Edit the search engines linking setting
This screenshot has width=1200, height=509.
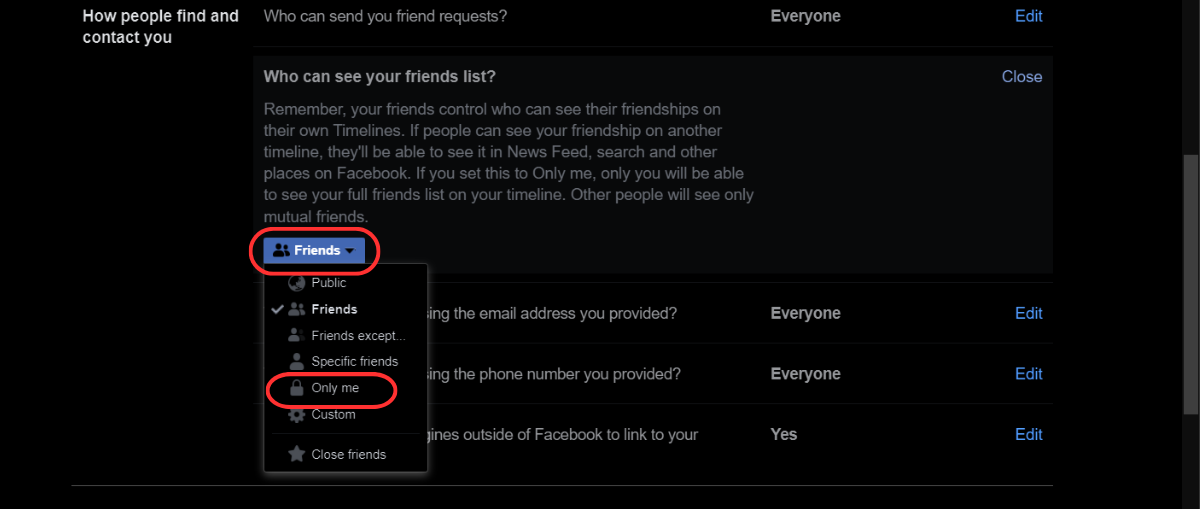coord(1028,434)
